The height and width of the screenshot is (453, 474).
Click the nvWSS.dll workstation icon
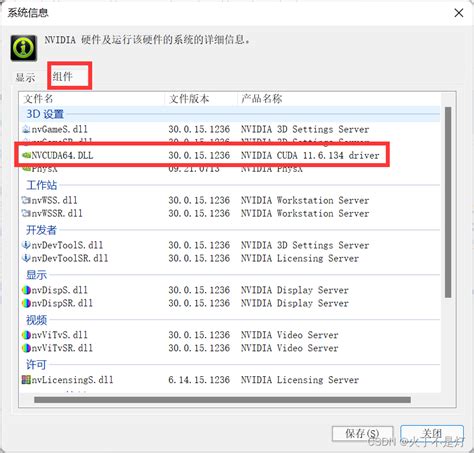coord(26,200)
